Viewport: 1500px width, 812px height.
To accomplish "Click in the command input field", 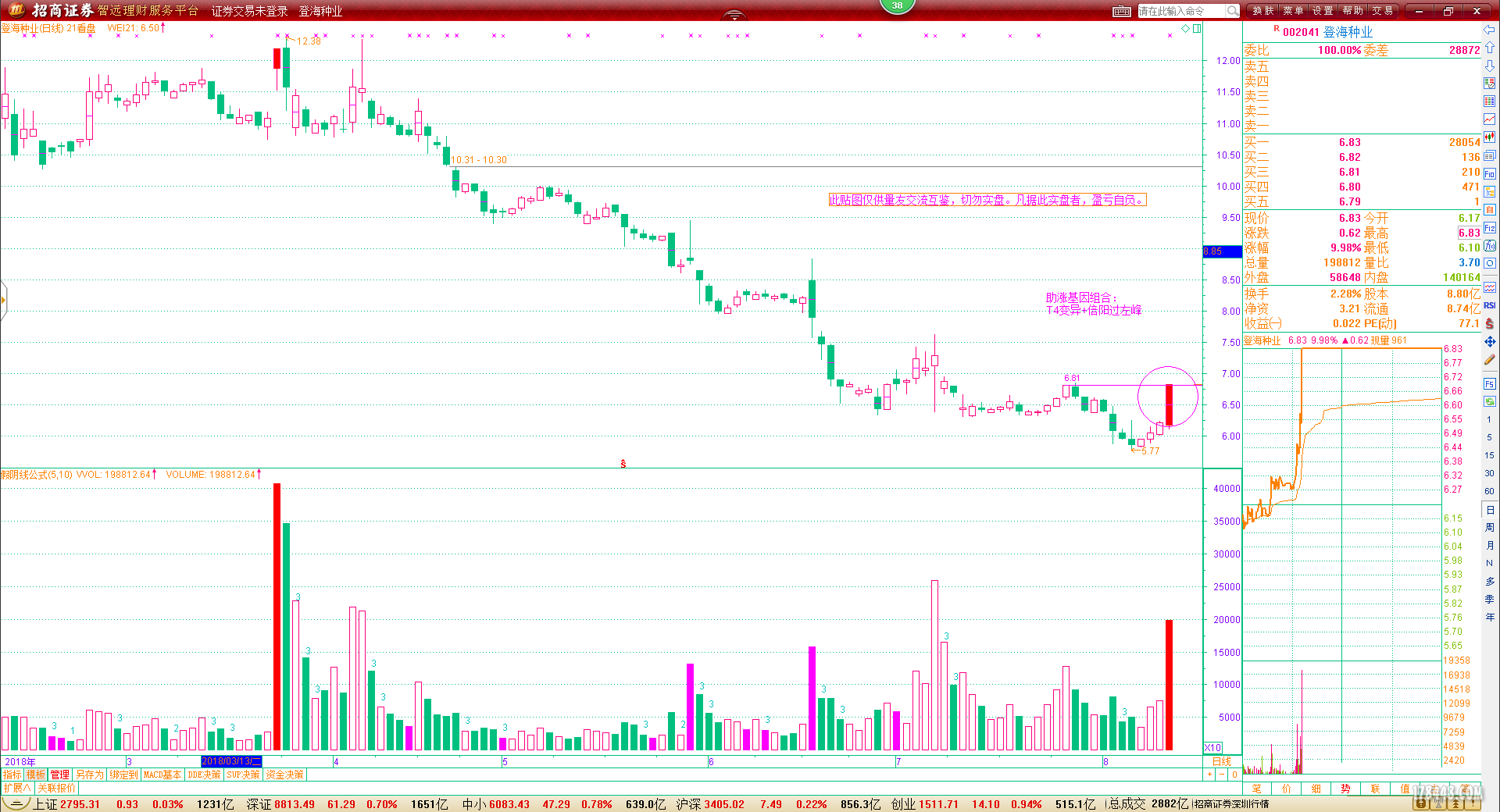I will [x=1180, y=11].
